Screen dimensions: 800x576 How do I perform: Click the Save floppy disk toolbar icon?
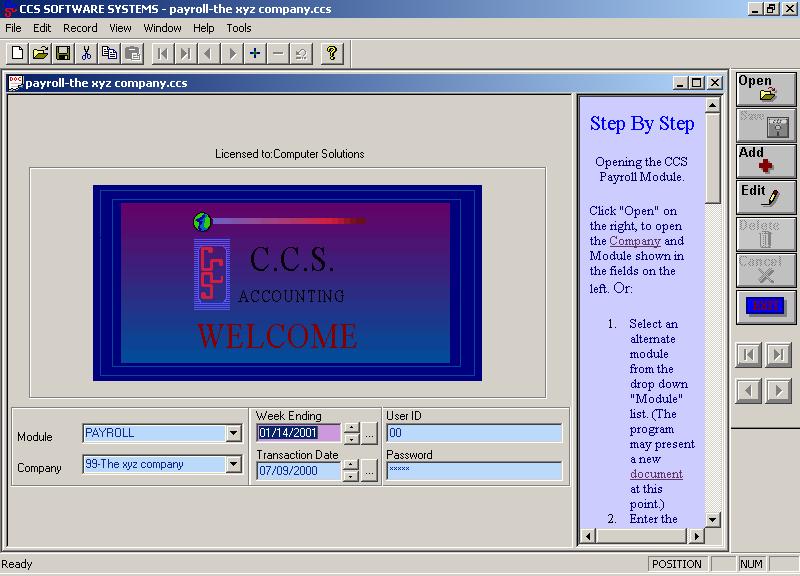62,53
